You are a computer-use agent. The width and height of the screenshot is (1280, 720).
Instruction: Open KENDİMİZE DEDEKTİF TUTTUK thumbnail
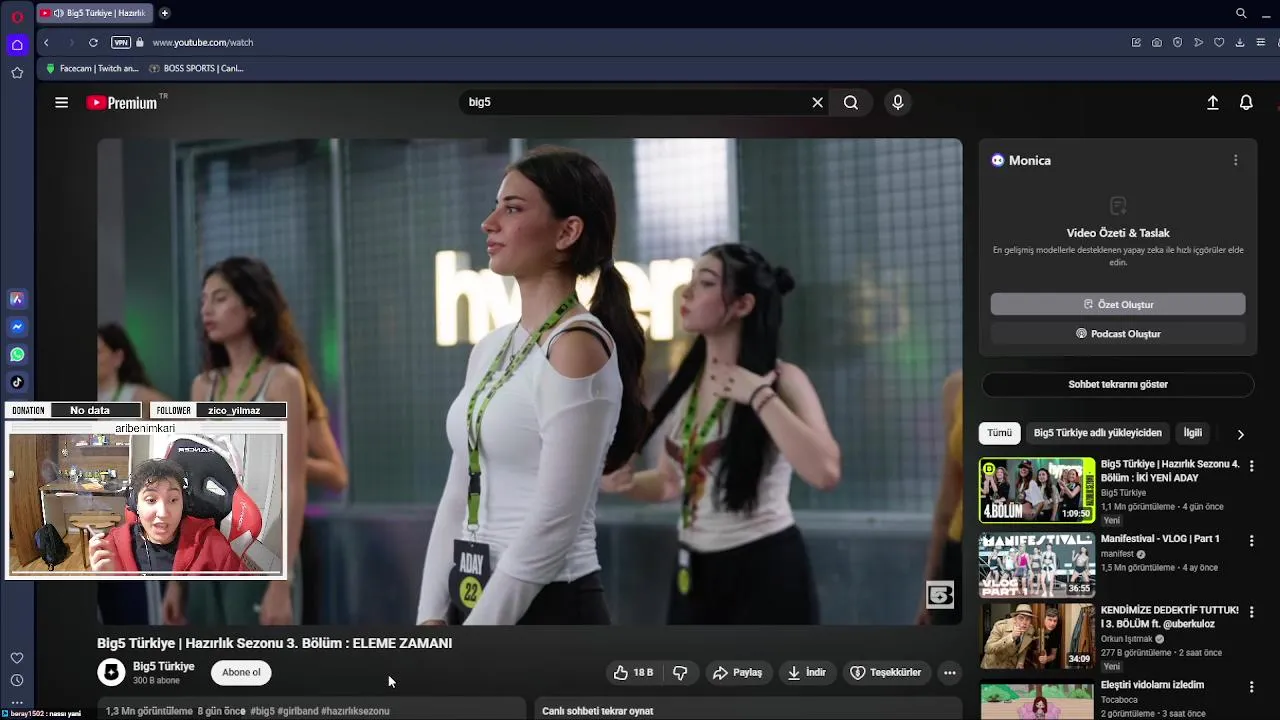[1037, 636]
